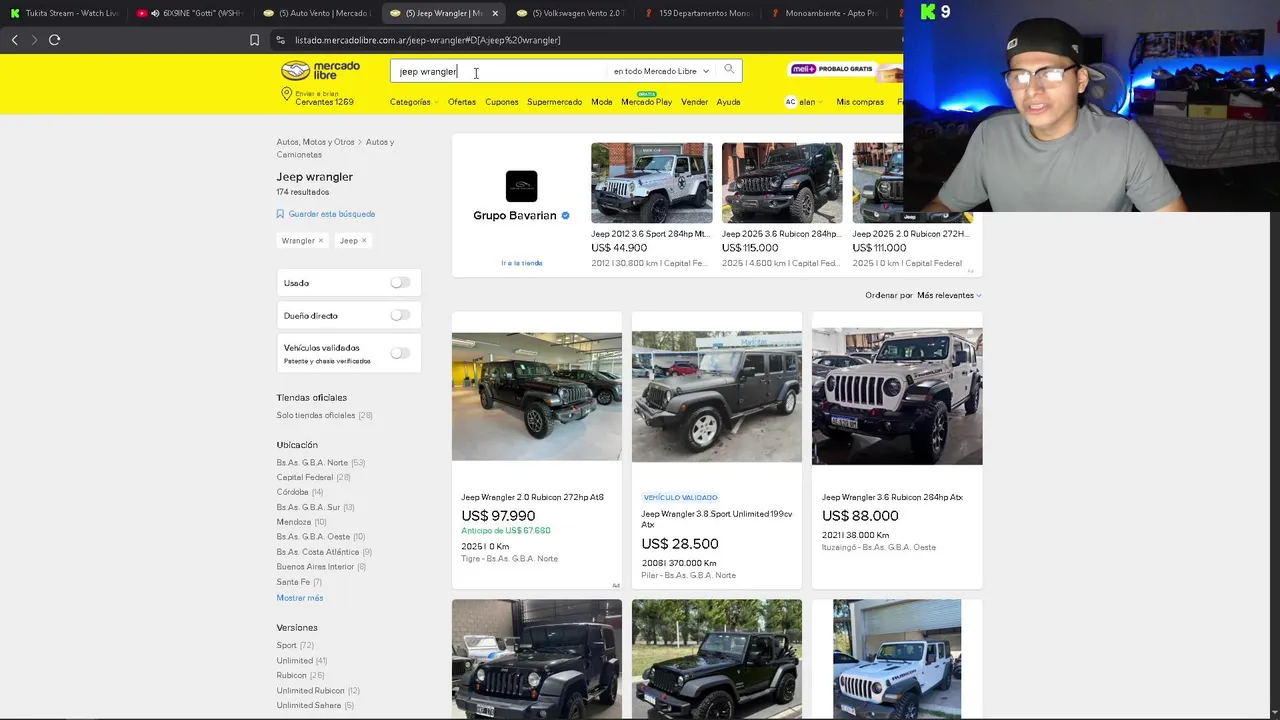This screenshot has height=720, width=1280.
Task: Open US$ 88.000 Wrangler listing image
Action: [897, 396]
